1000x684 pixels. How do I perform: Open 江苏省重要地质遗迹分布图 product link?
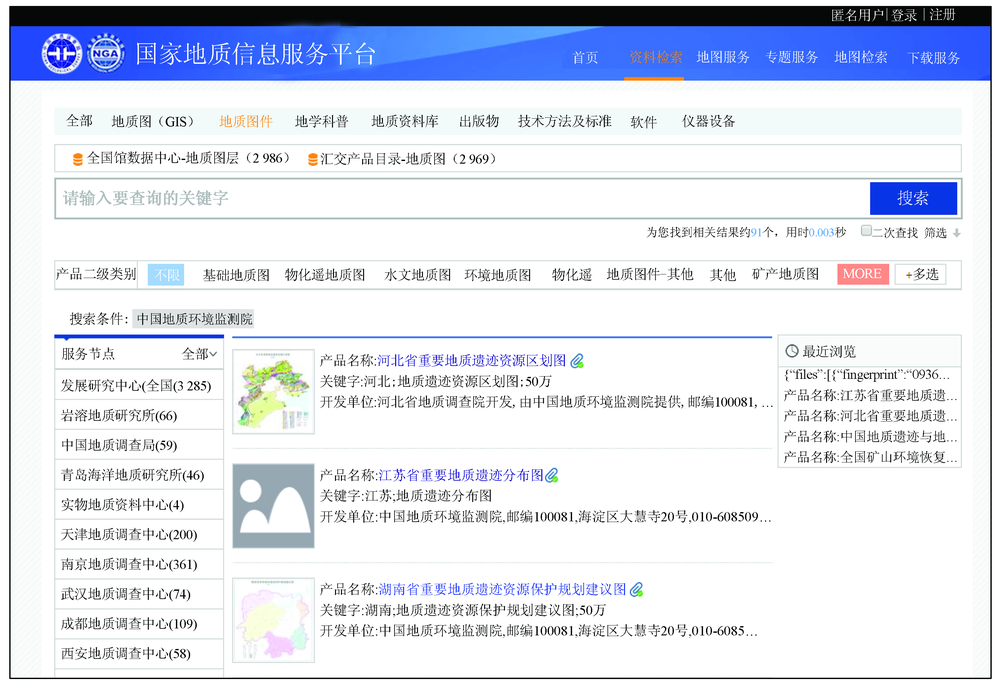pyautogui.click(x=460, y=476)
